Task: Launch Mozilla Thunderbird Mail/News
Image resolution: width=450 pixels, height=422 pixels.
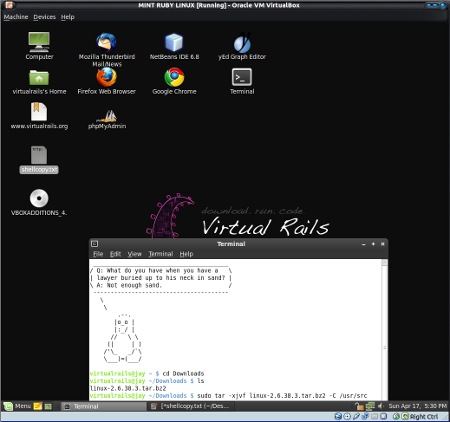Action: pyautogui.click(x=107, y=50)
